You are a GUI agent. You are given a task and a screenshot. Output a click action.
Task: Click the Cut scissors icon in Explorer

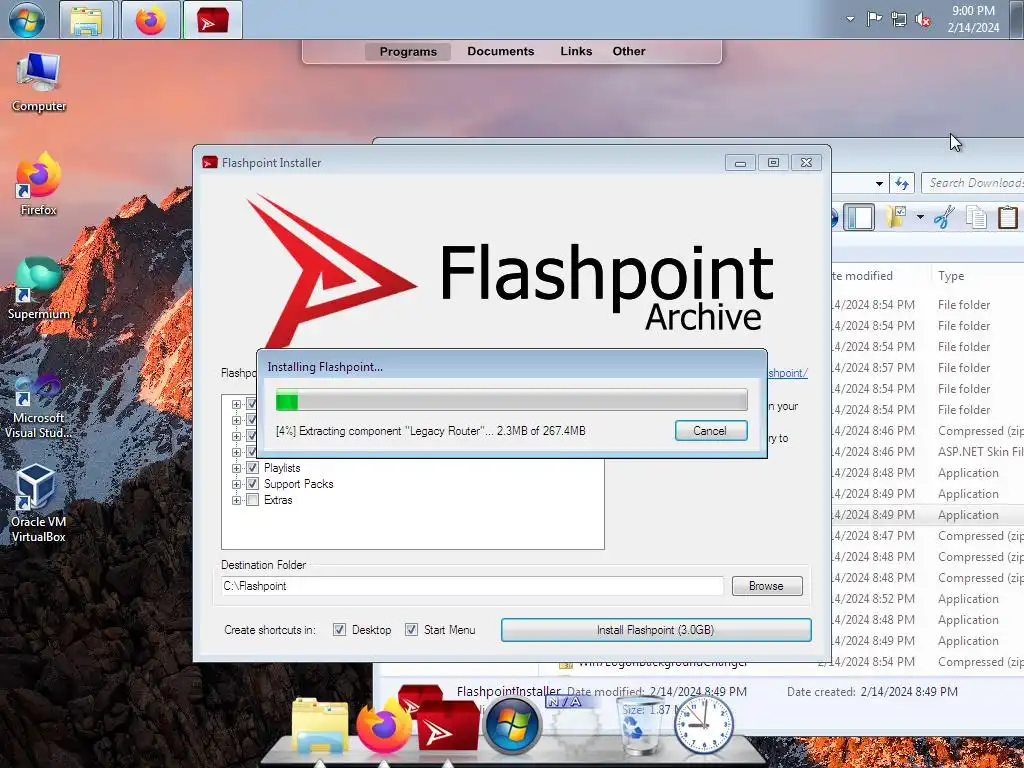tap(944, 217)
